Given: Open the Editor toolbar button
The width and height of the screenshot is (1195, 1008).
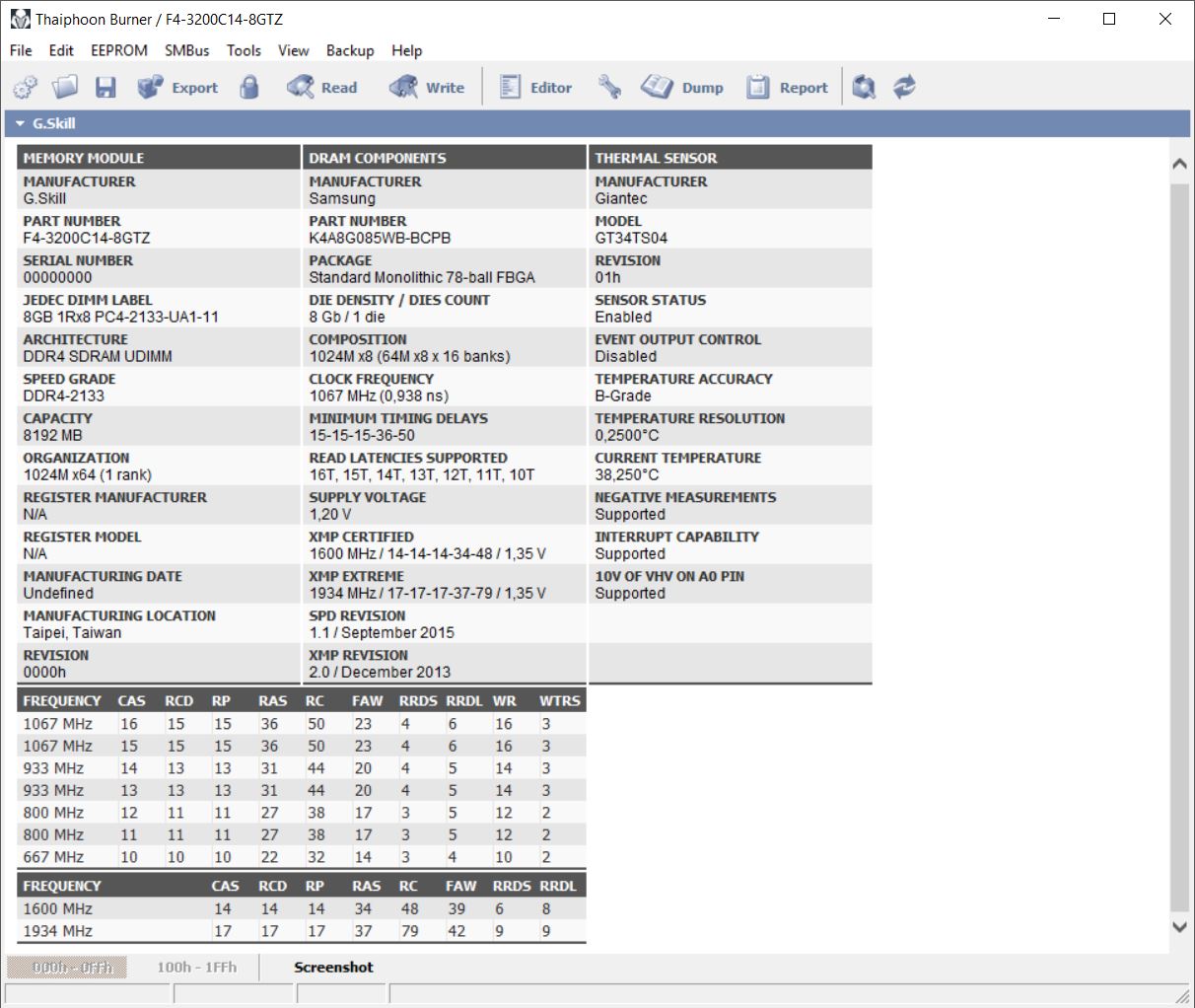Looking at the screenshot, I should point(535,88).
